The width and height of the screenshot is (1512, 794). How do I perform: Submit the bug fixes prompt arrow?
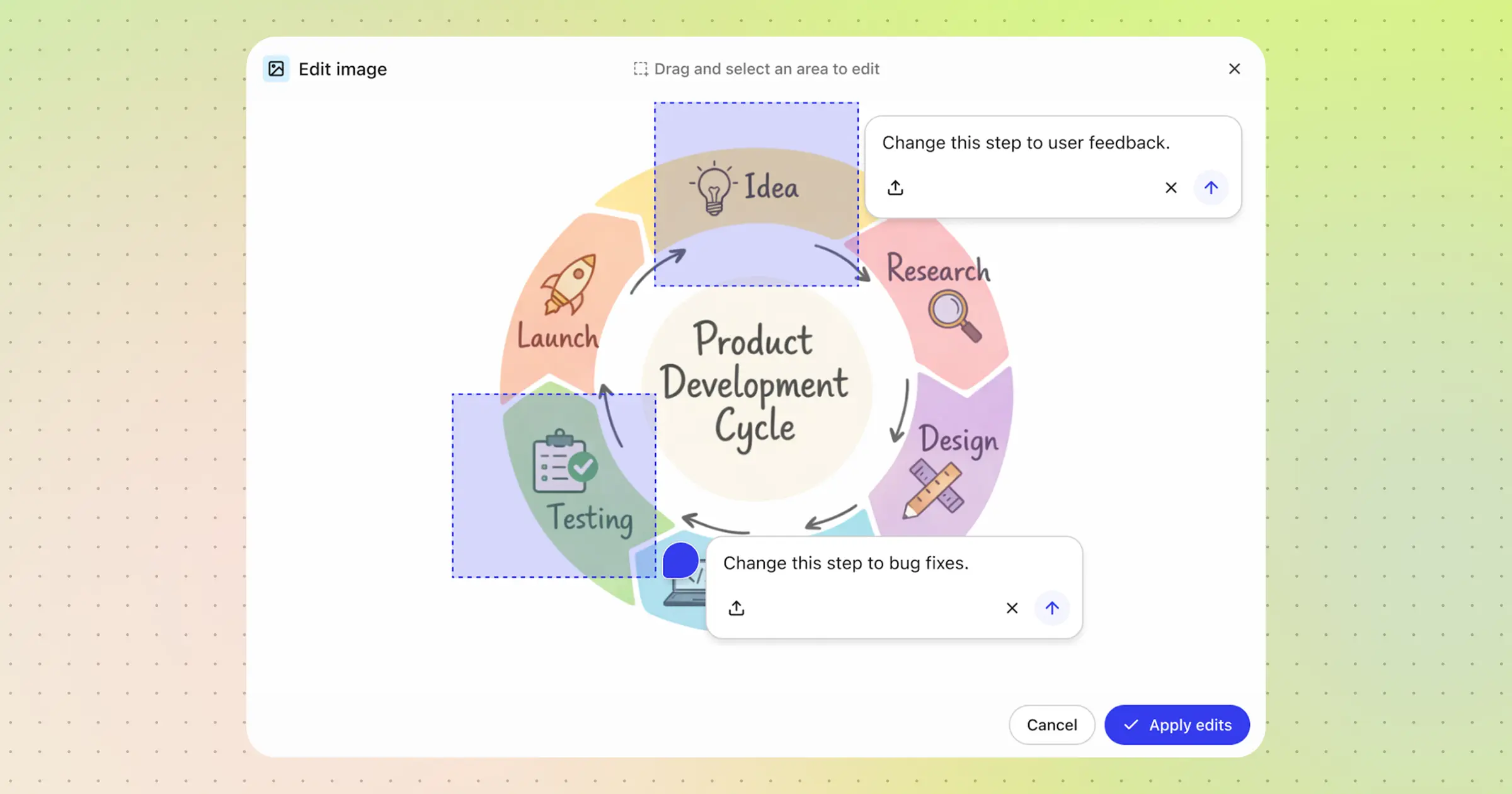click(x=1051, y=608)
